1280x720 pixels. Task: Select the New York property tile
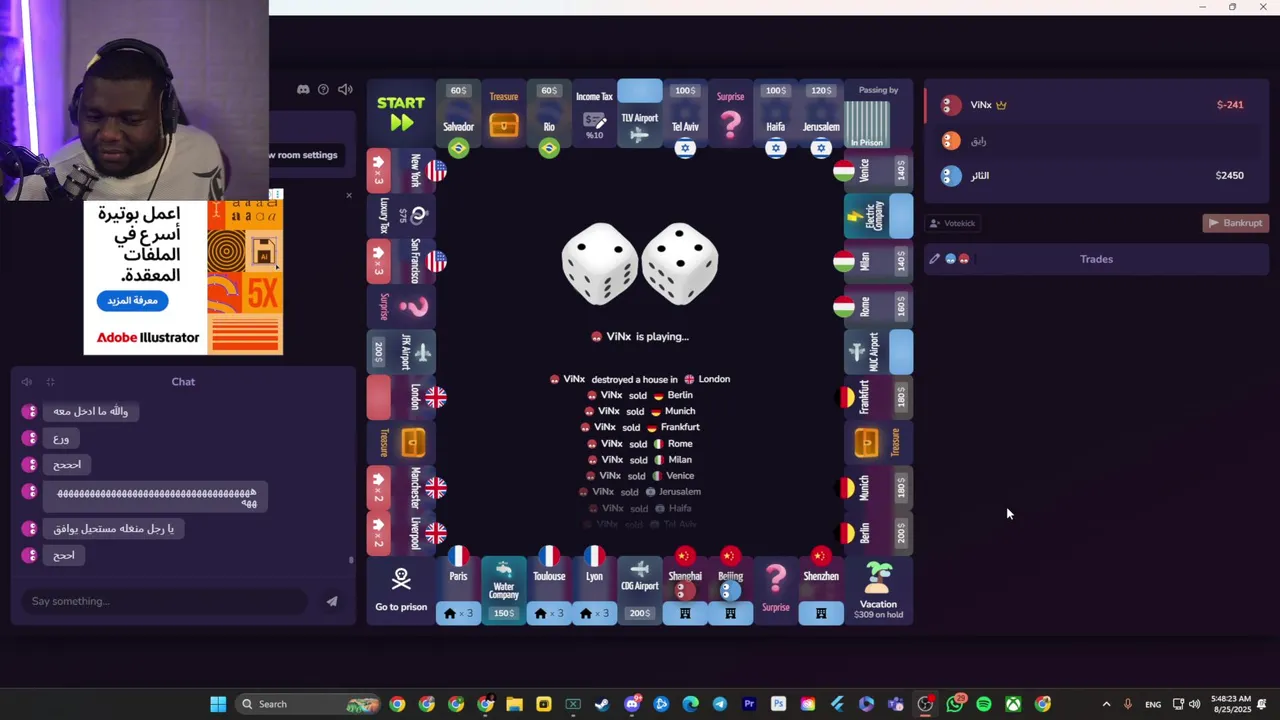[407, 171]
